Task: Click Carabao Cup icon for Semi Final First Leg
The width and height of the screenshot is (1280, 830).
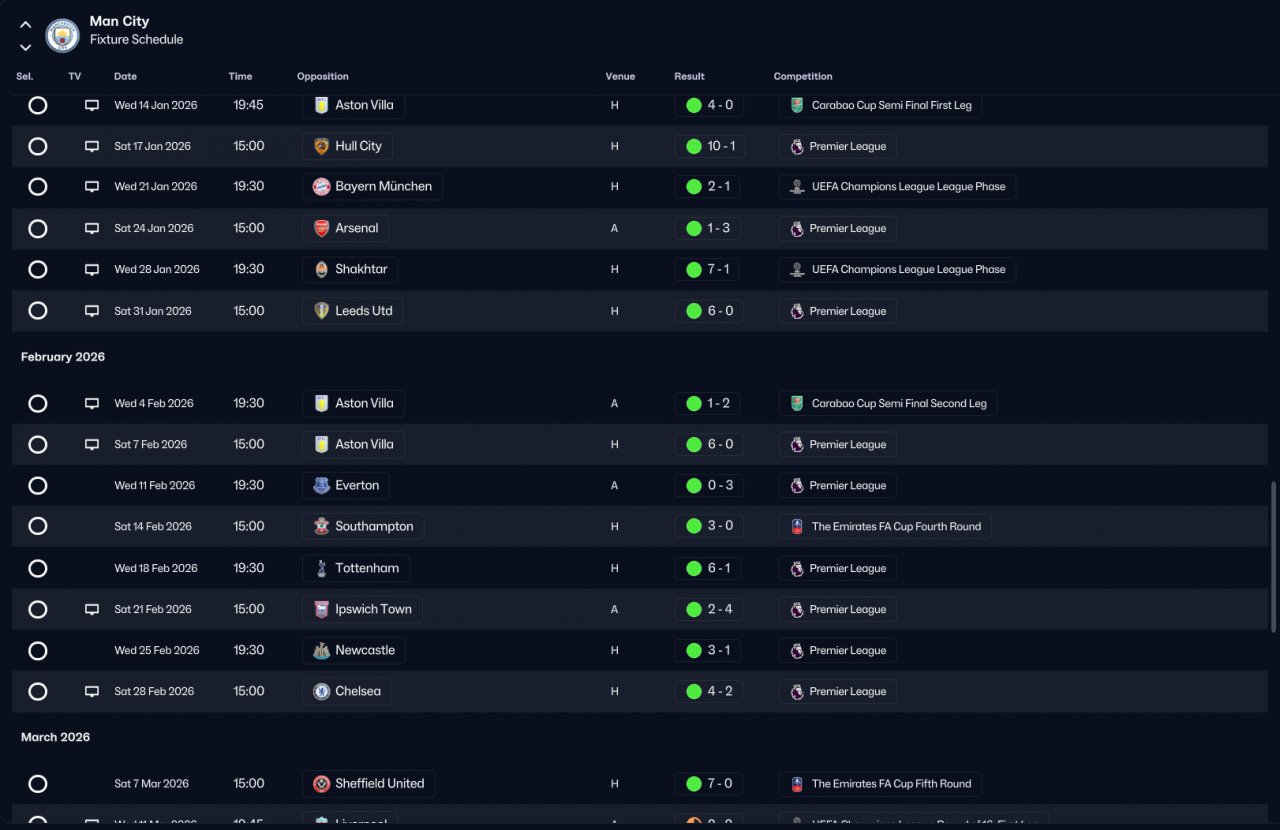Action: 797,105
